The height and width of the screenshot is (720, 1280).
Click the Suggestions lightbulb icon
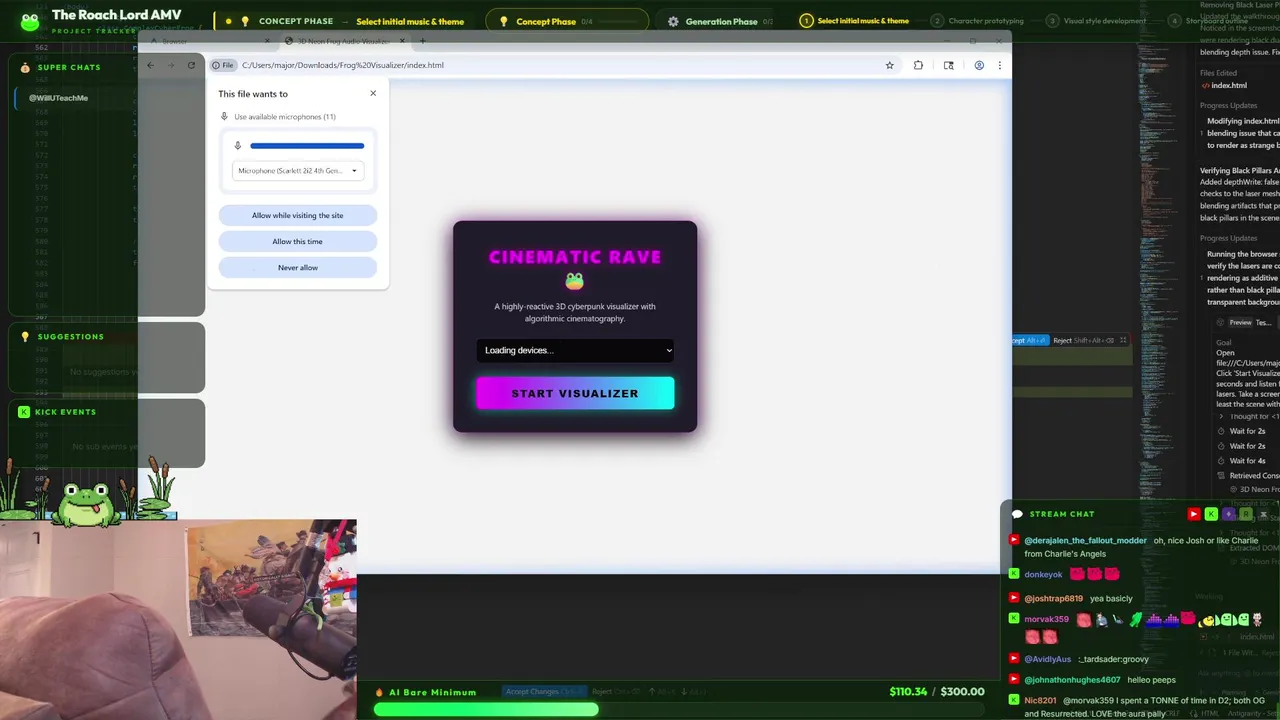click(x=25, y=337)
